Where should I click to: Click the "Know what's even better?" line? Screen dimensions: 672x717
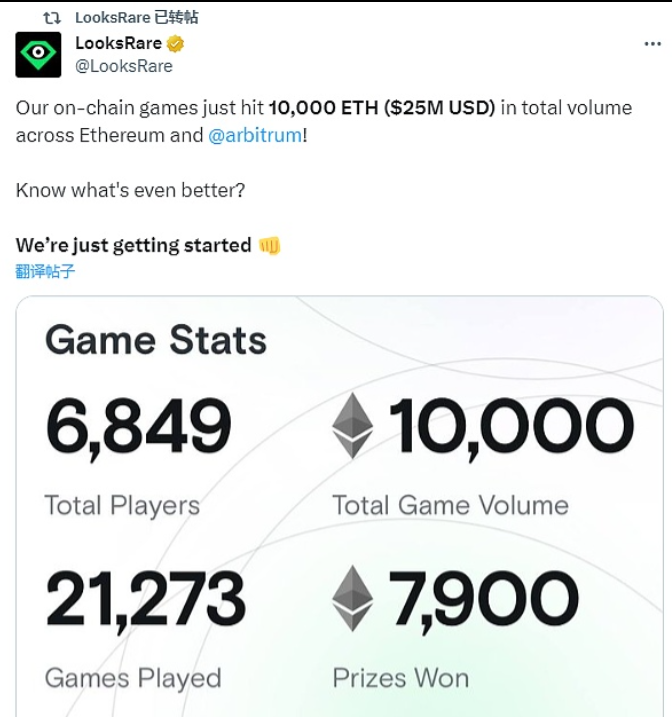click(x=131, y=190)
